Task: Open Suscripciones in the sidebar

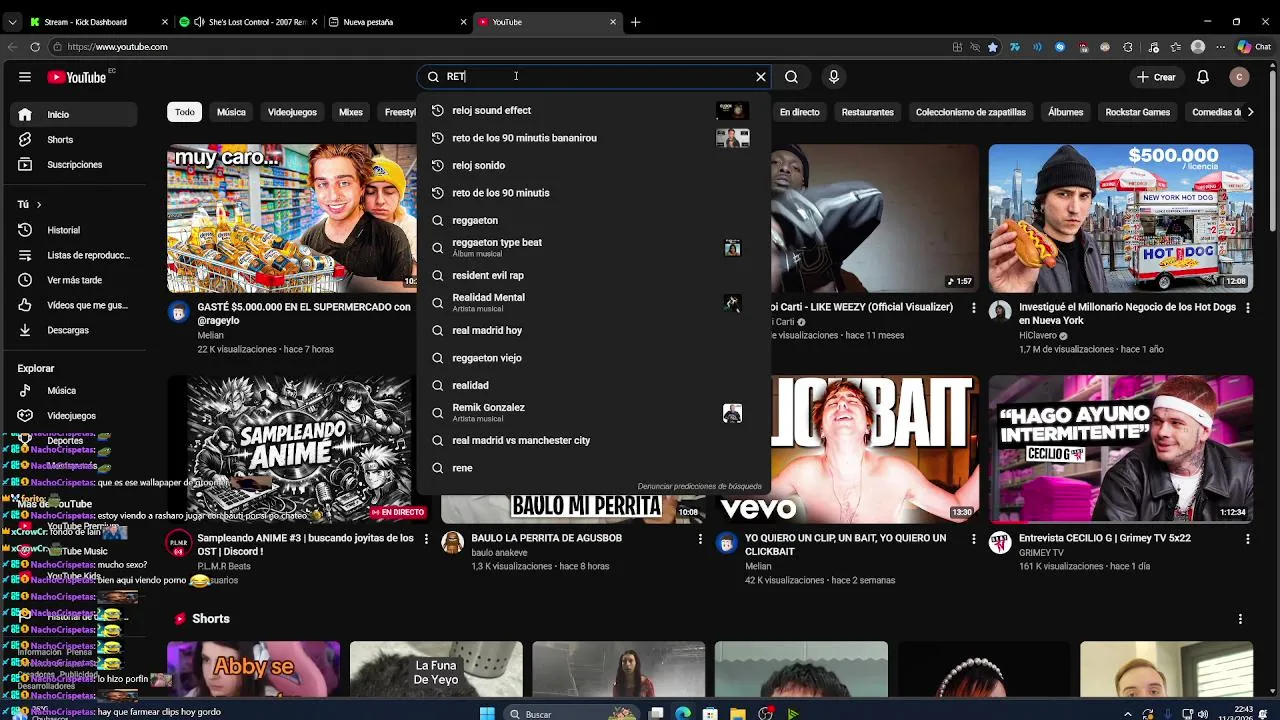Action: (x=75, y=165)
